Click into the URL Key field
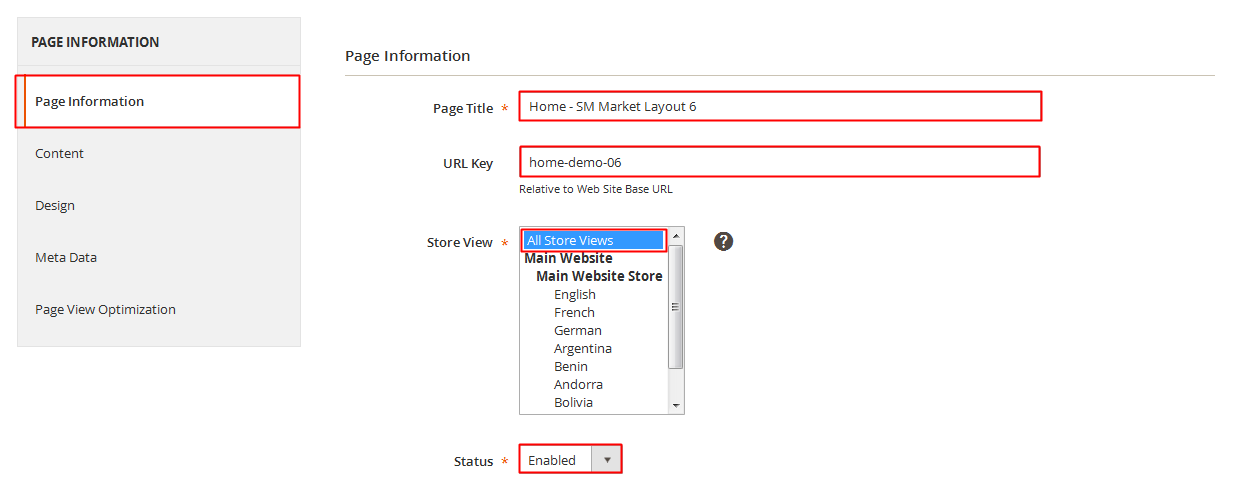 tap(780, 161)
